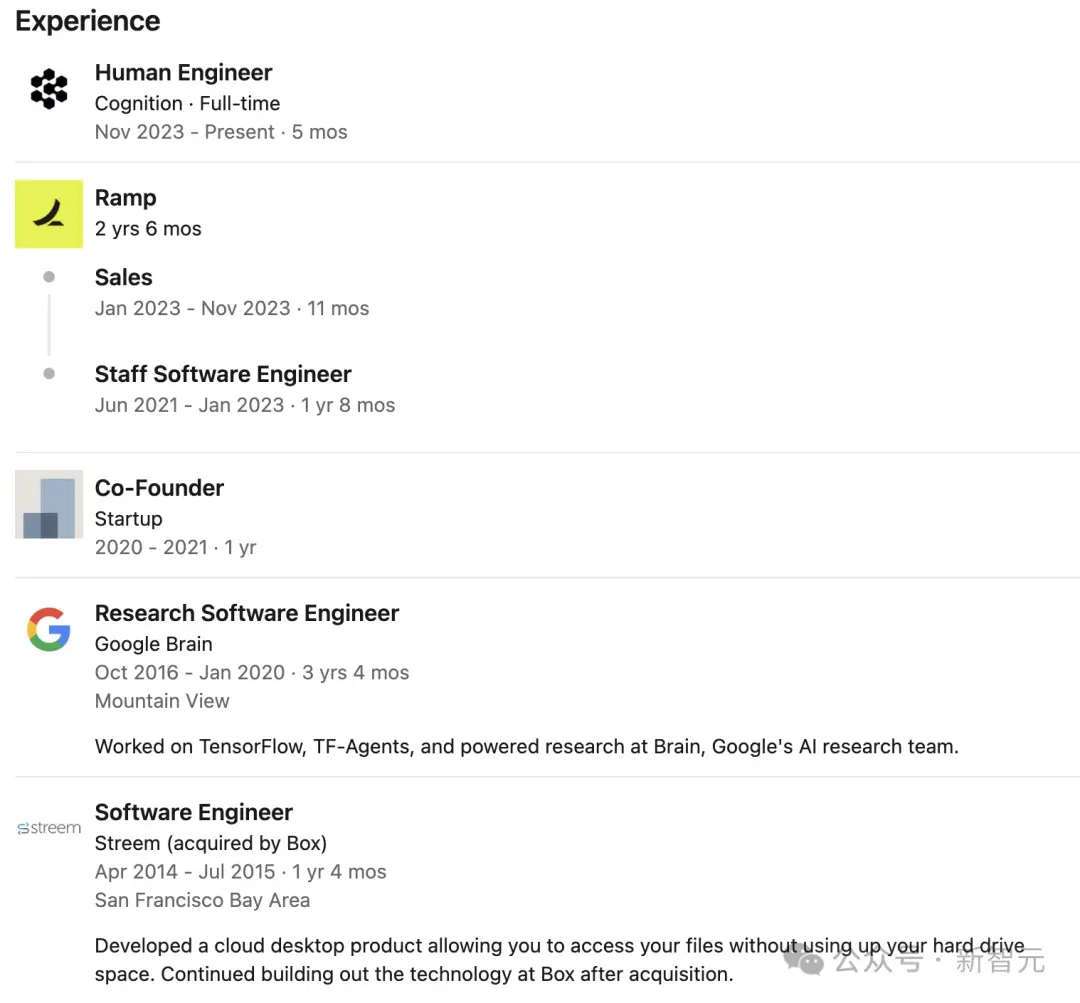Viewport: 1080px width, 1003px height.
Task: Click the Google Brain company text
Action: point(154,644)
